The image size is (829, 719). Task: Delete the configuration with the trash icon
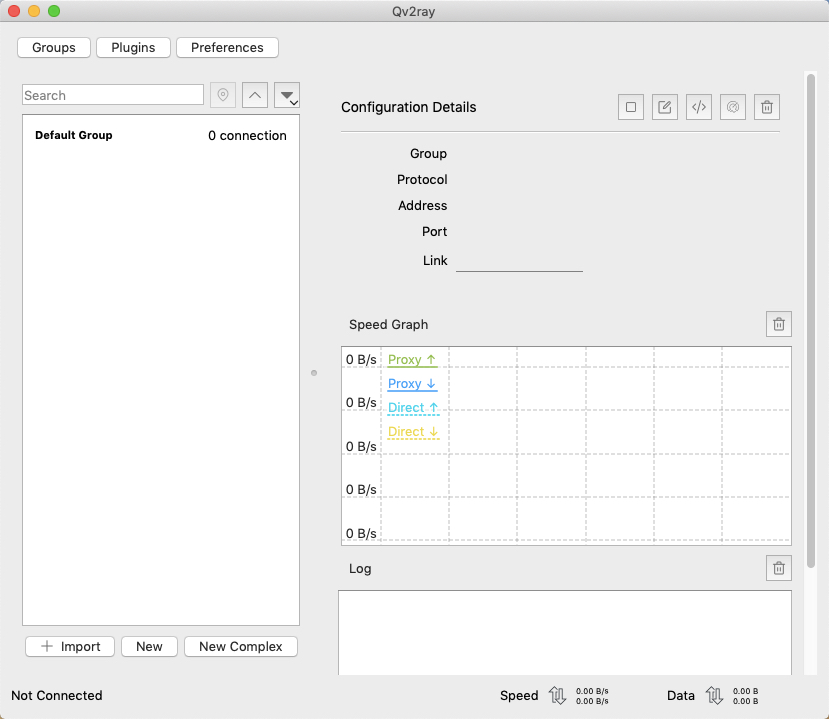click(767, 107)
